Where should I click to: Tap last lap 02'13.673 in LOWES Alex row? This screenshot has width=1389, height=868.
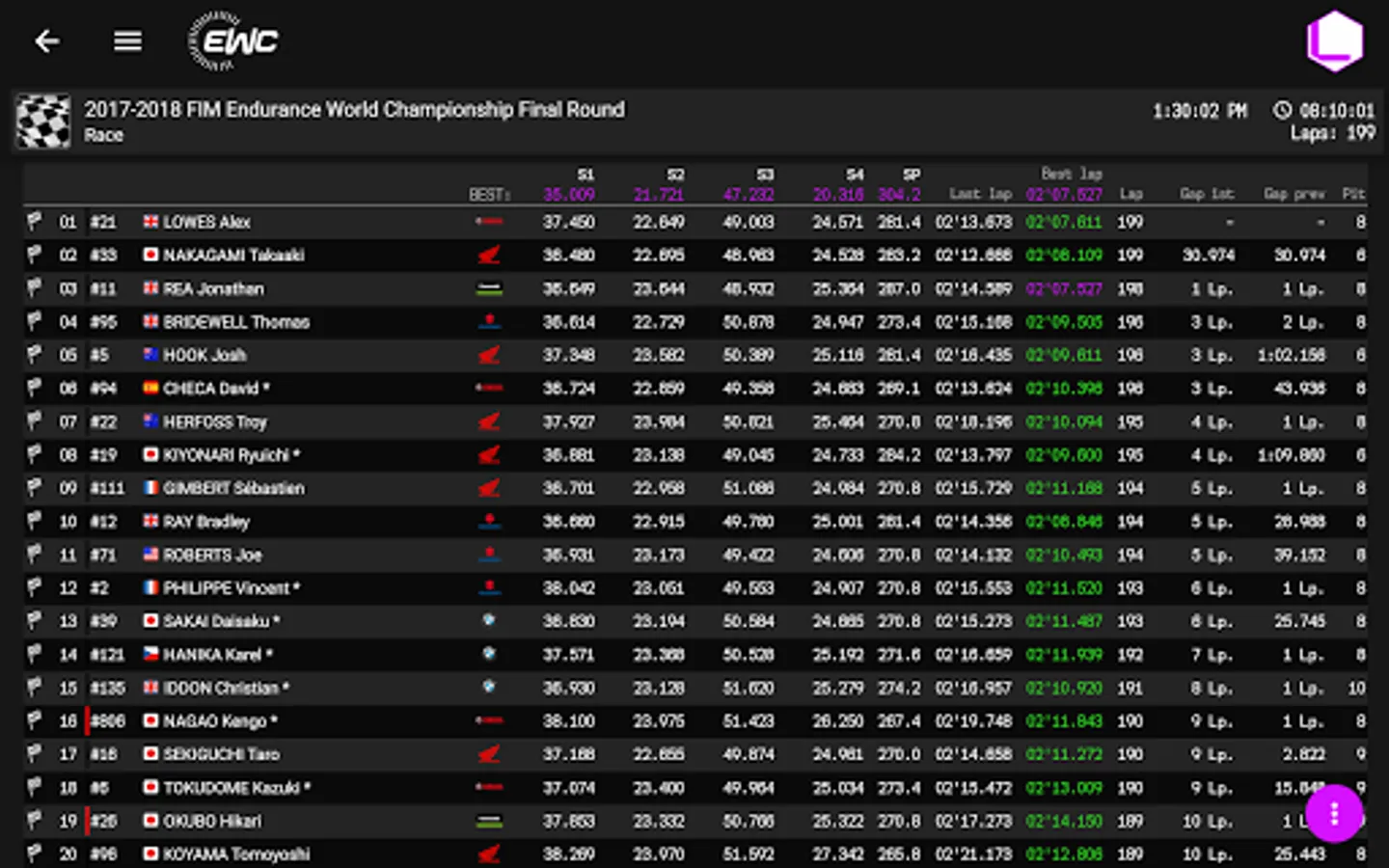click(x=973, y=222)
